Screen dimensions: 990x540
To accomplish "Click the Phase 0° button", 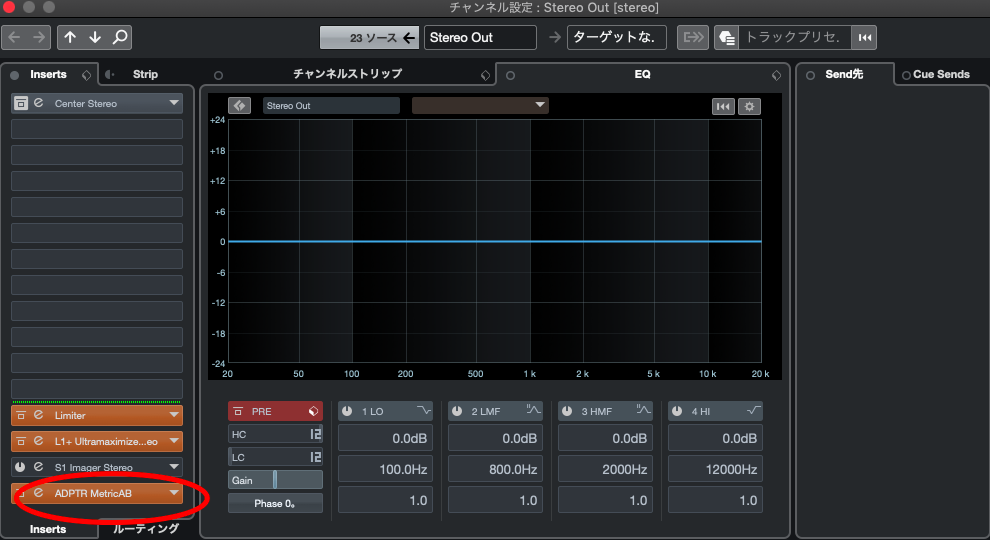I will [x=275, y=503].
